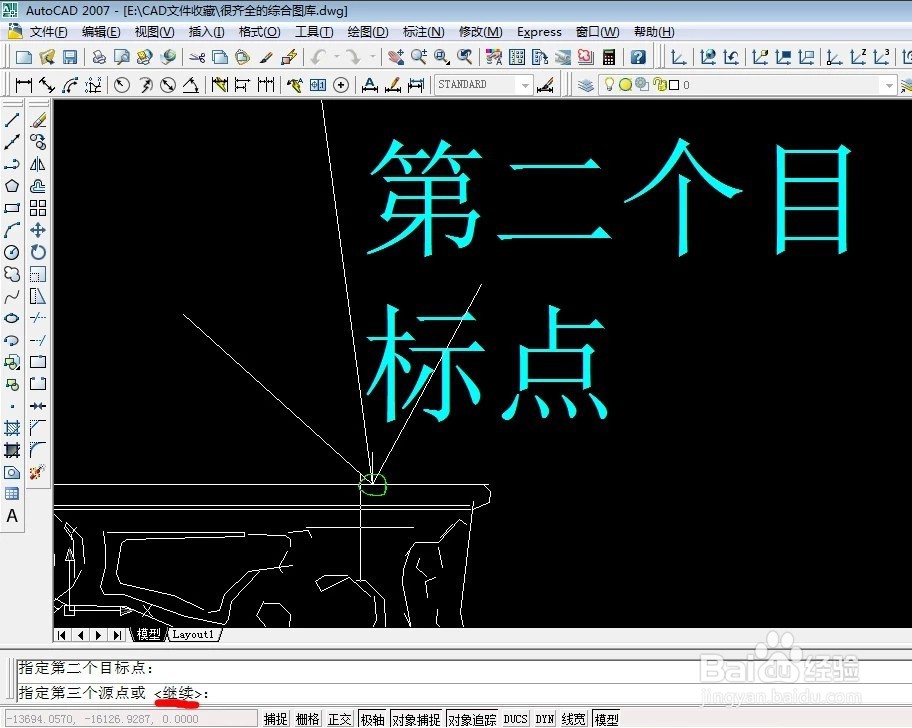Select the Multiline Text tool
The image size is (912, 728).
(x=12, y=516)
